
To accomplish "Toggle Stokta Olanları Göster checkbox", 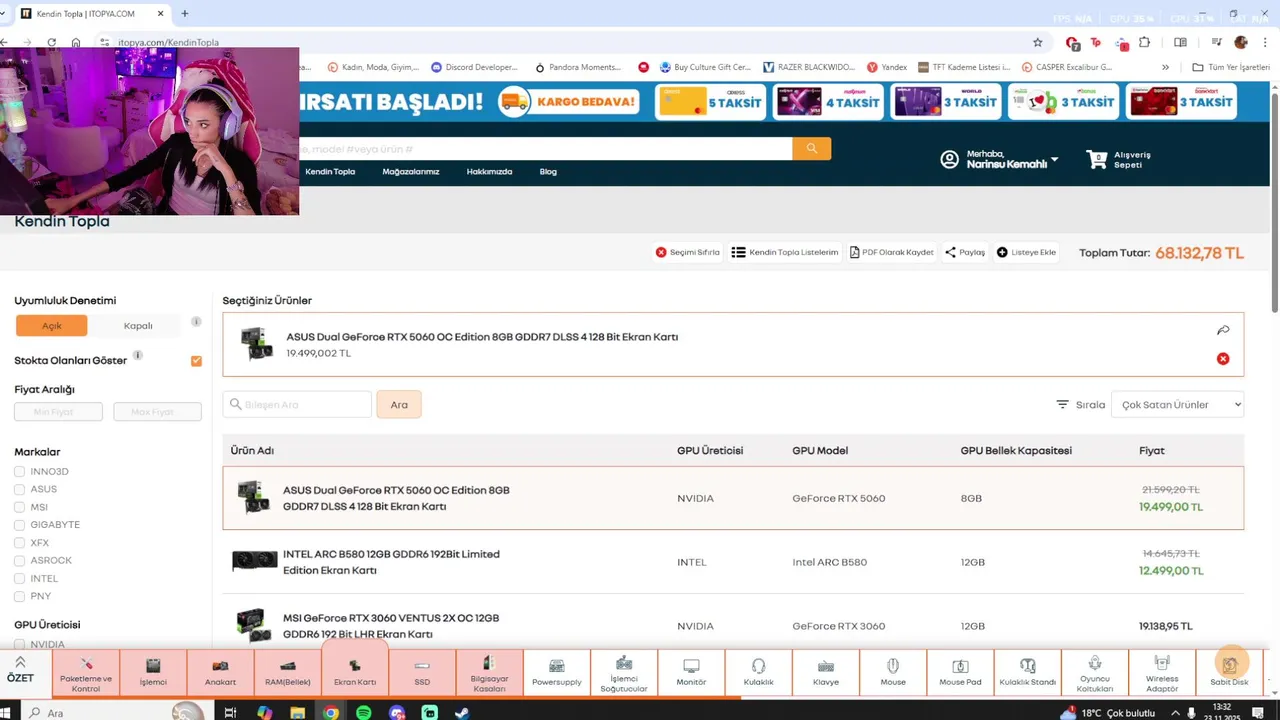I will pyautogui.click(x=196, y=361).
